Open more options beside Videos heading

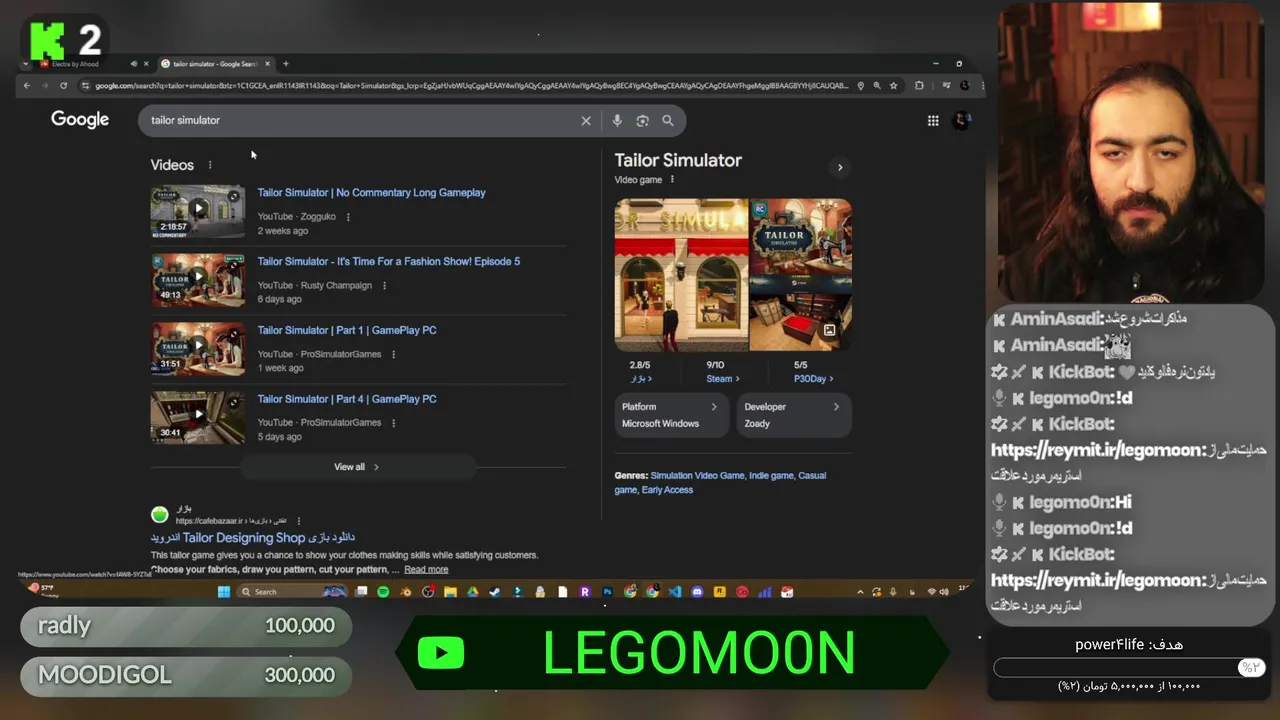pos(210,165)
